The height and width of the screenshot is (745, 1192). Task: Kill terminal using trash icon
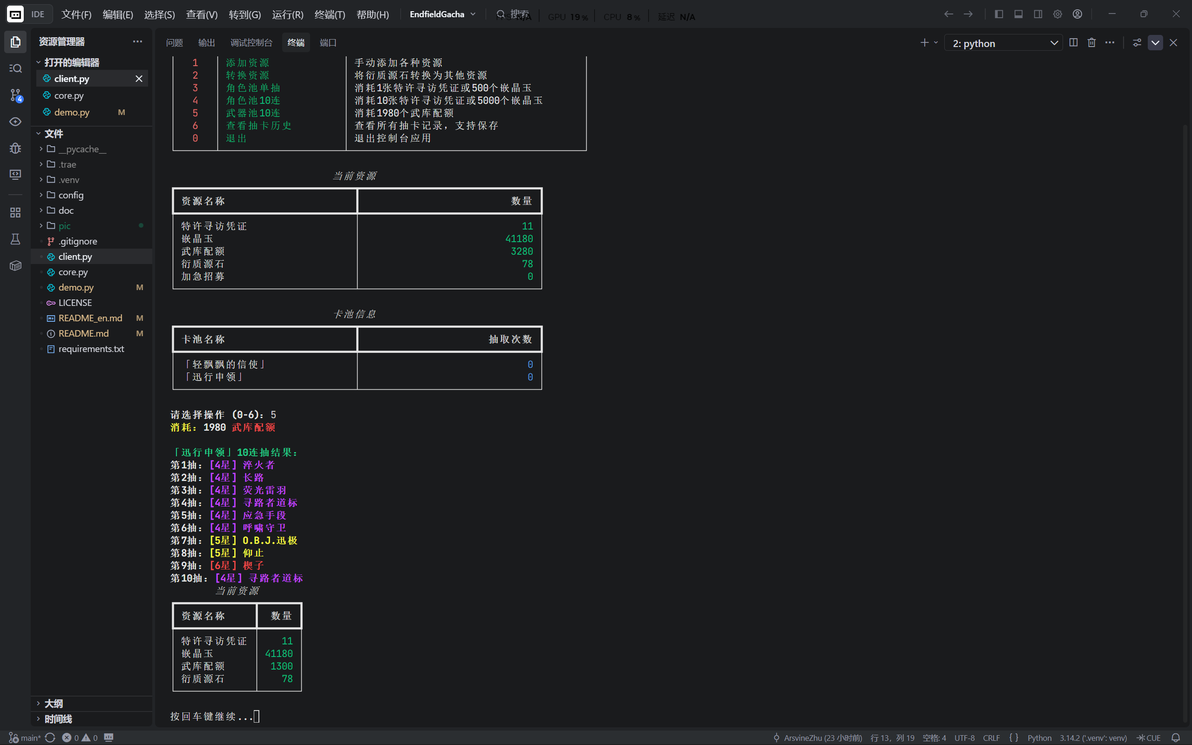point(1092,43)
